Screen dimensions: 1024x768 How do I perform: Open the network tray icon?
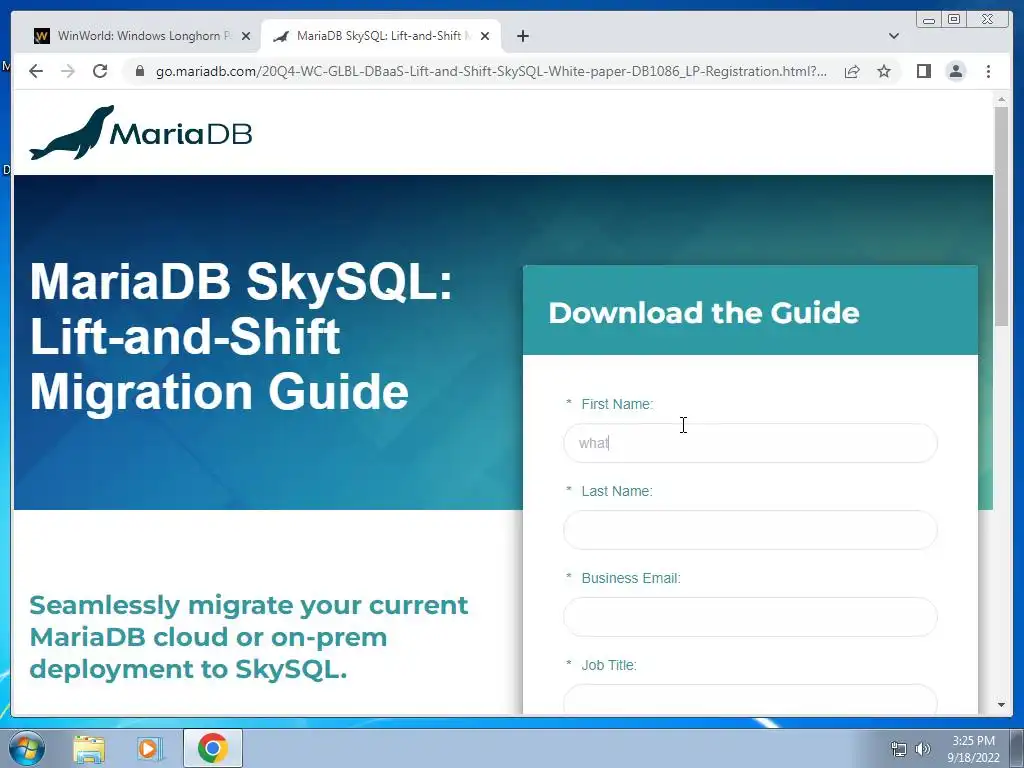click(x=899, y=749)
